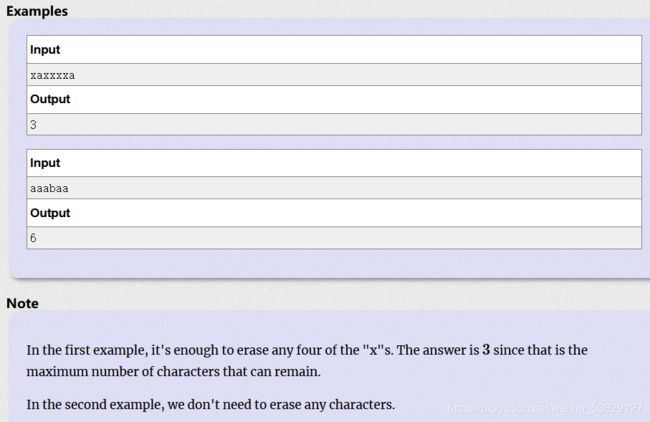Click the first Output header

(x=50, y=99)
